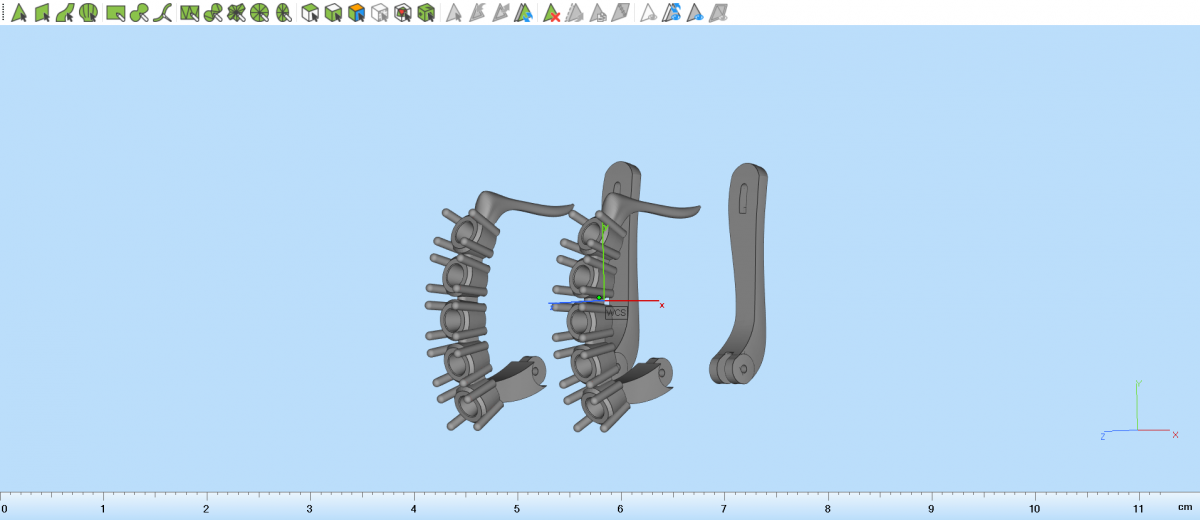Click the WCS label at the origin
The image size is (1200, 520).
[x=616, y=313]
